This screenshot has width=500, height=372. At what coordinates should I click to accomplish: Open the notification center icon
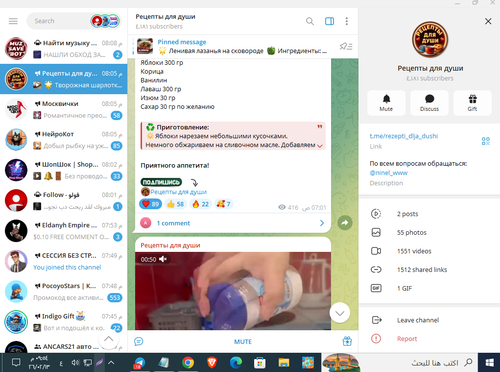pos(16,363)
